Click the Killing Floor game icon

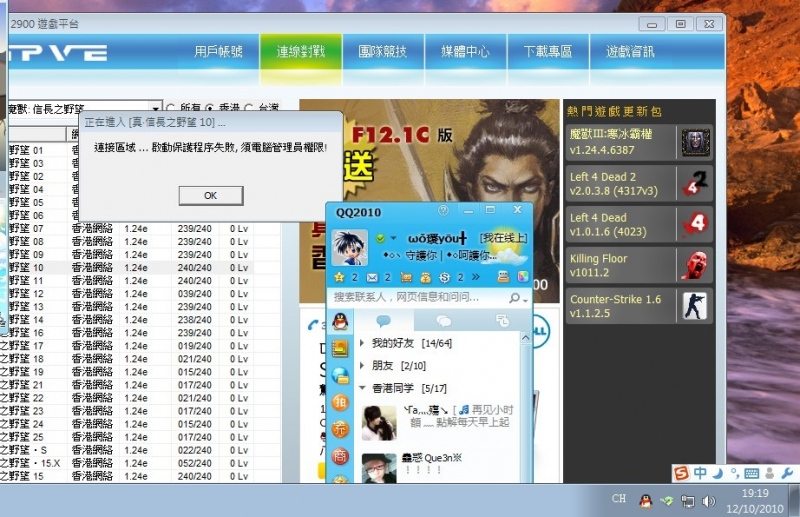coord(696,265)
